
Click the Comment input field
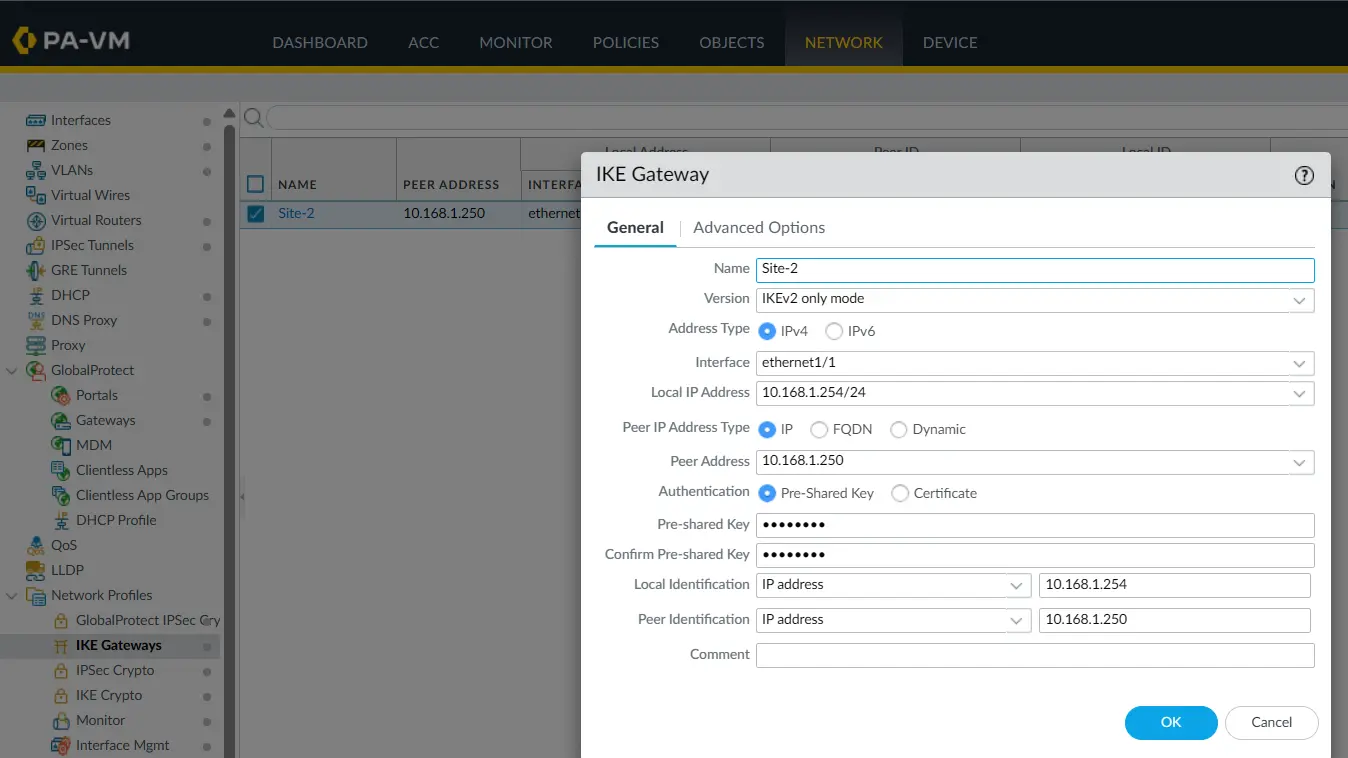point(1035,656)
